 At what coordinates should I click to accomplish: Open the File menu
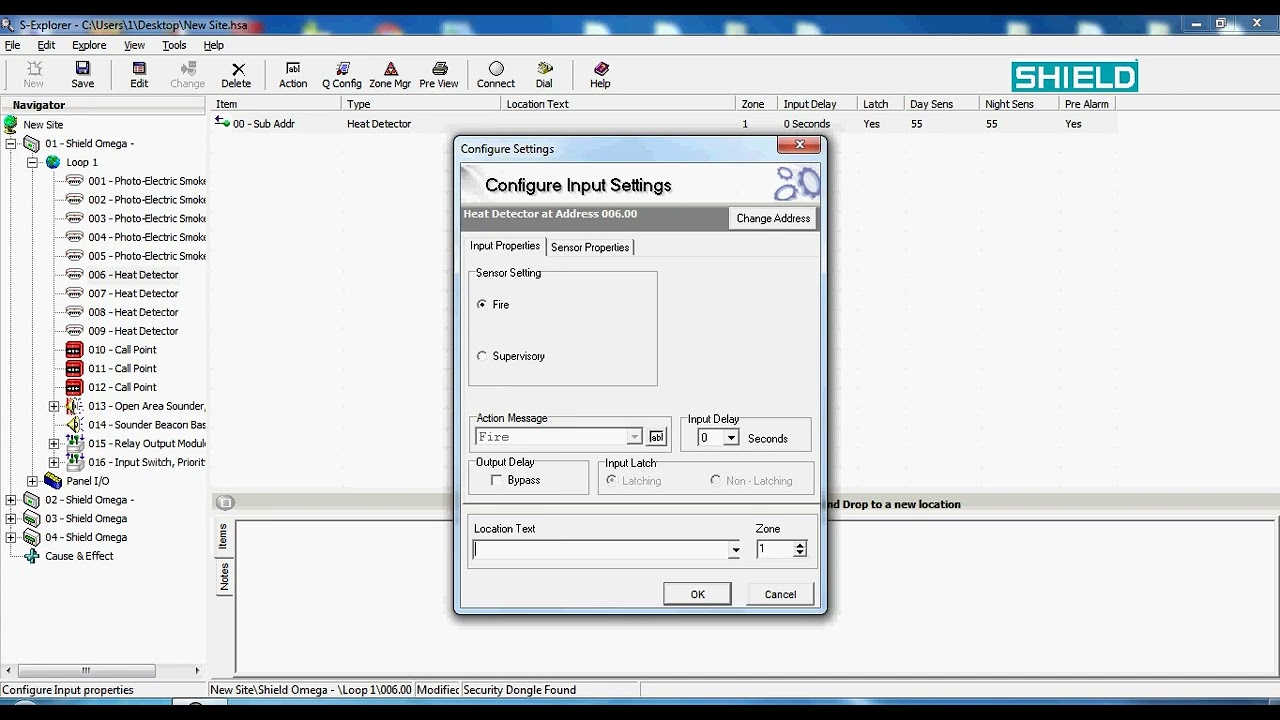(12, 45)
